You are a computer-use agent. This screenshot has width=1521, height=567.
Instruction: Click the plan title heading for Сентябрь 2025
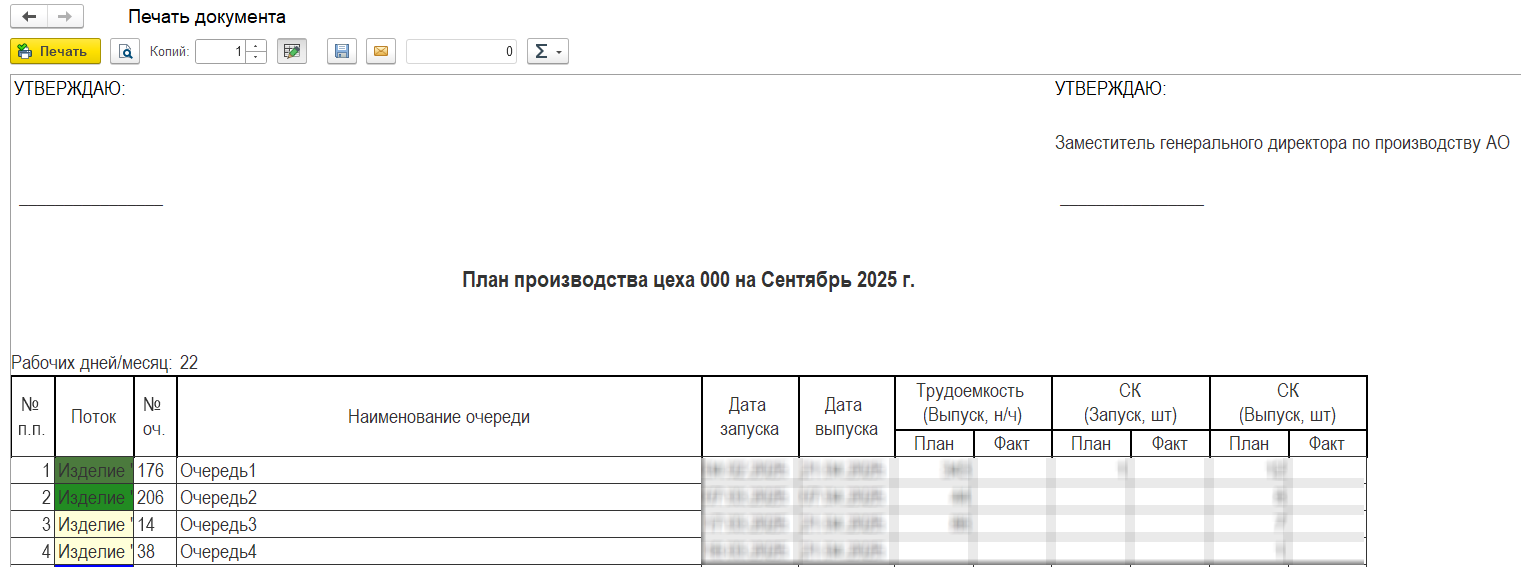point(688,280)
